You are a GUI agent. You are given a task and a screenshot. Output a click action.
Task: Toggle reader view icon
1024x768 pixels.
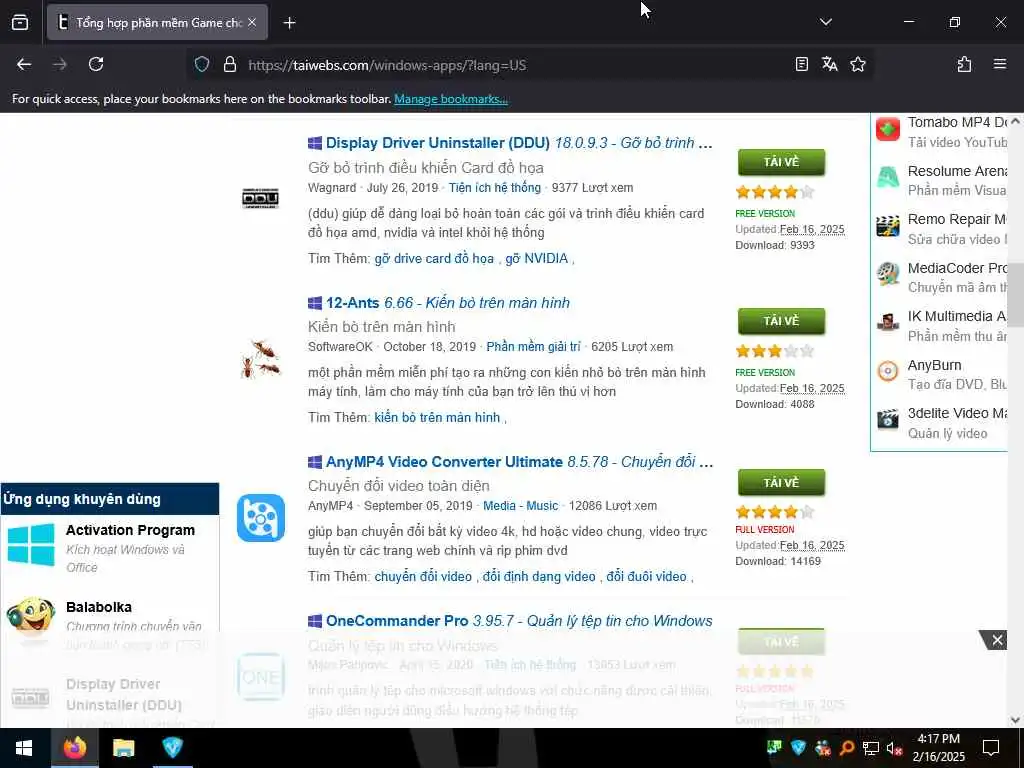click(801, 64)
